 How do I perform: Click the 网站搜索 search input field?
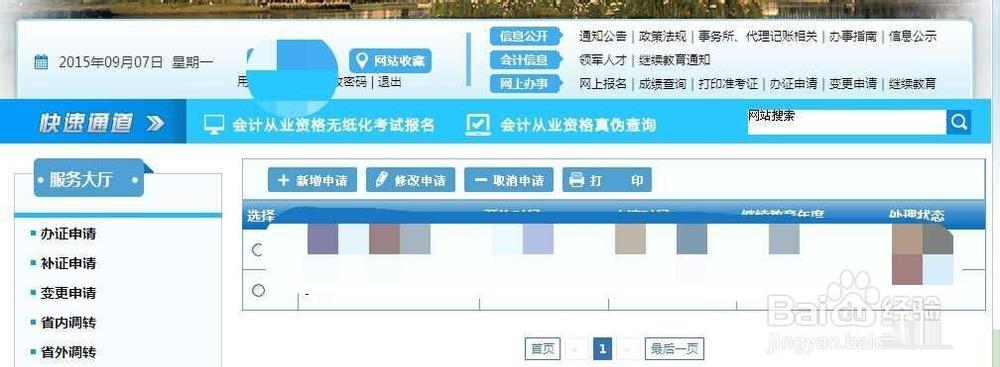tap(846, 122)
